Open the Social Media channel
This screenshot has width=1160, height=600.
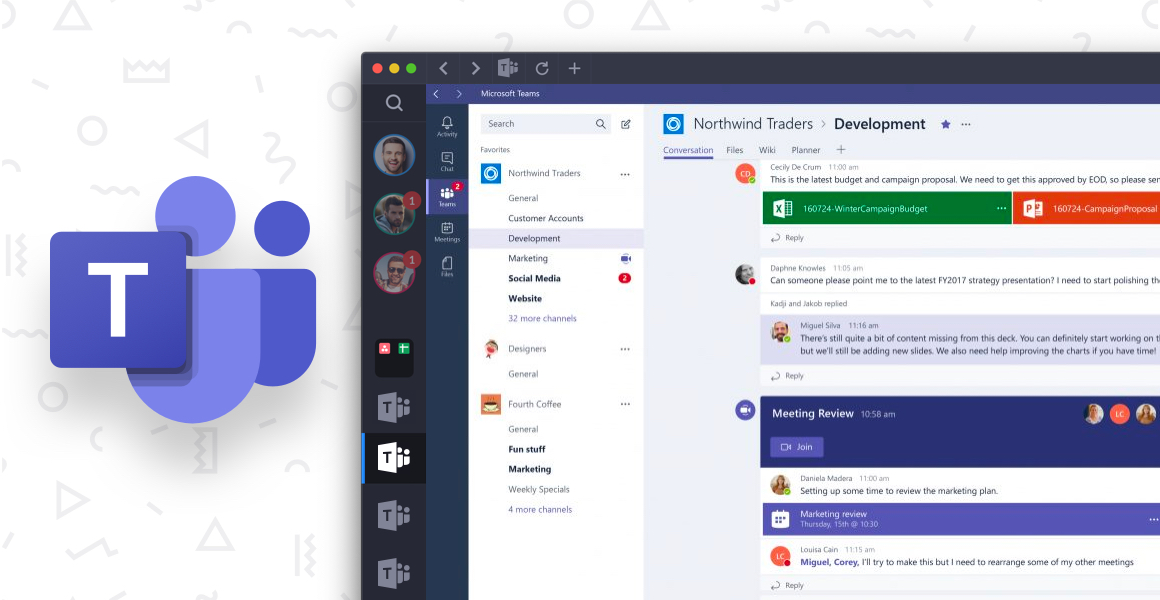[x=534, y=278]
